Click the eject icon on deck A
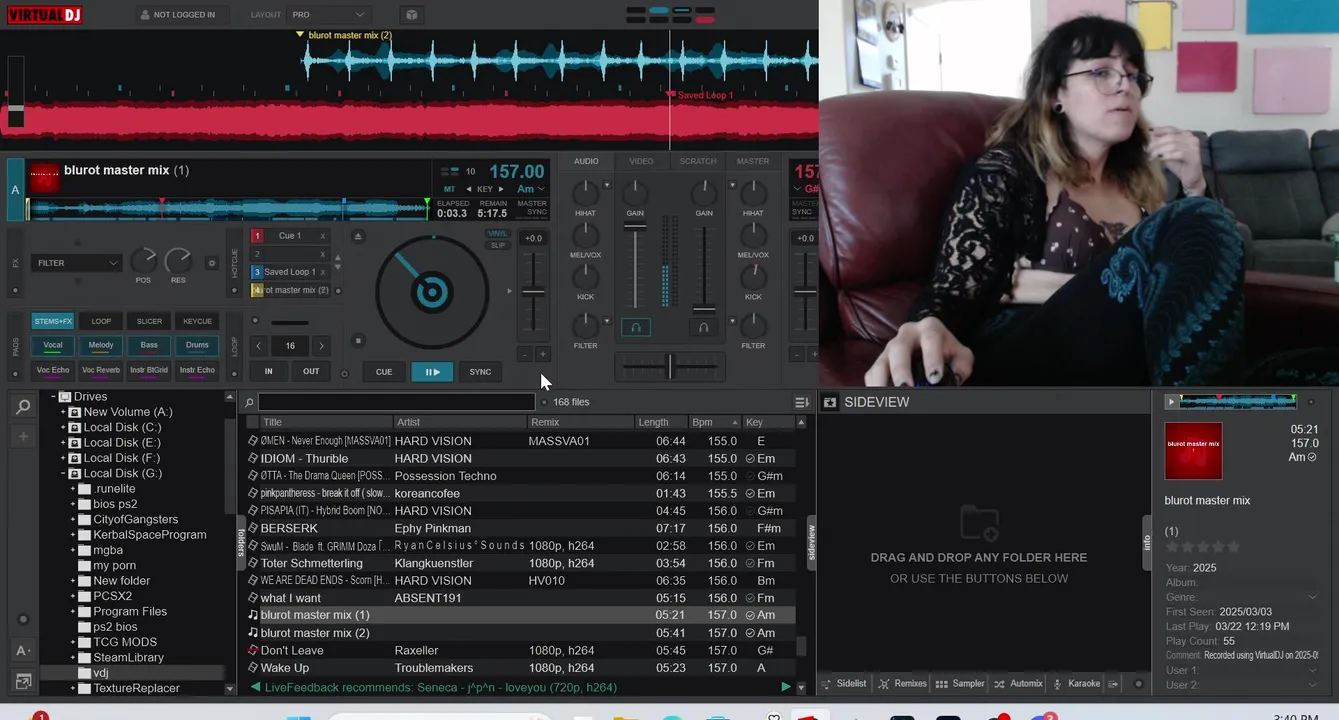 [358, 236]
